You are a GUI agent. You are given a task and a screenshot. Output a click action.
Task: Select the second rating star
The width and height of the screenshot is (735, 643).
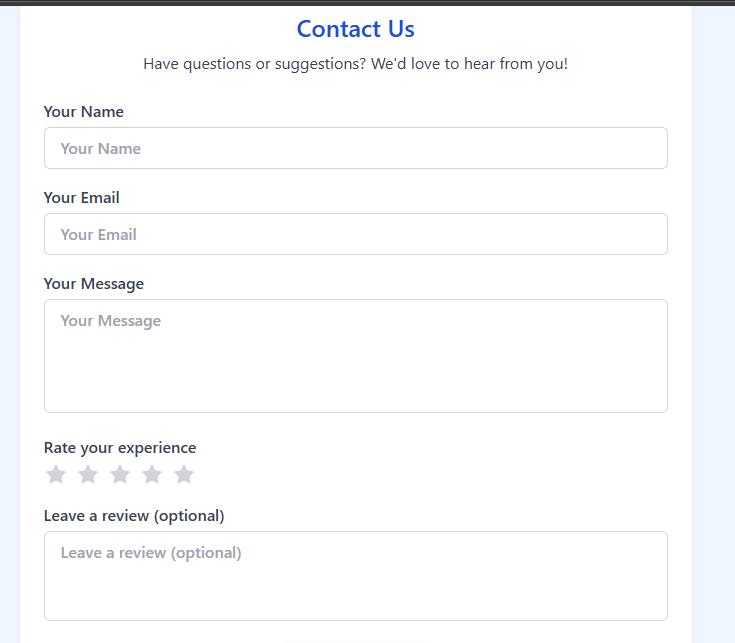tap(88, 474)
